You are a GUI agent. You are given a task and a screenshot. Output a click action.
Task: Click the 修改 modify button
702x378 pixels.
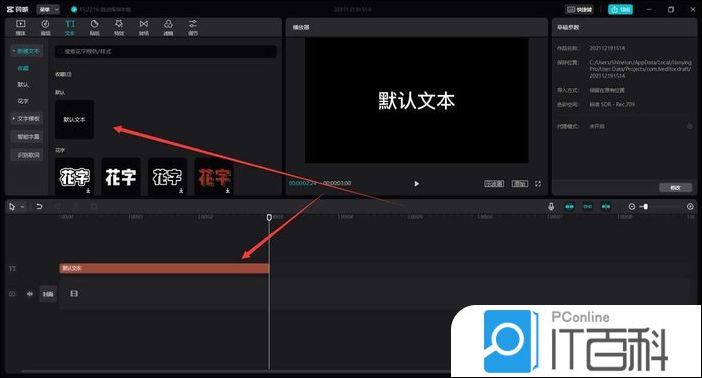pos(675,188)
